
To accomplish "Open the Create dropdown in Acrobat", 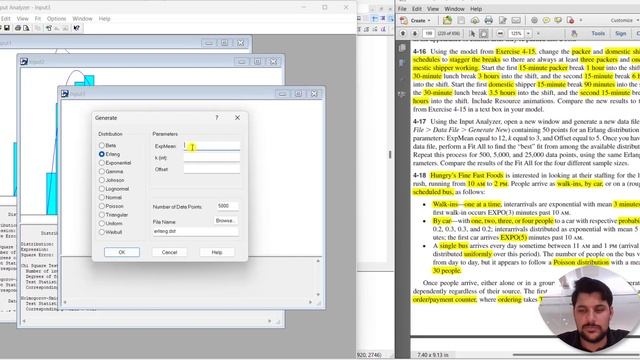I will [416, 20].
